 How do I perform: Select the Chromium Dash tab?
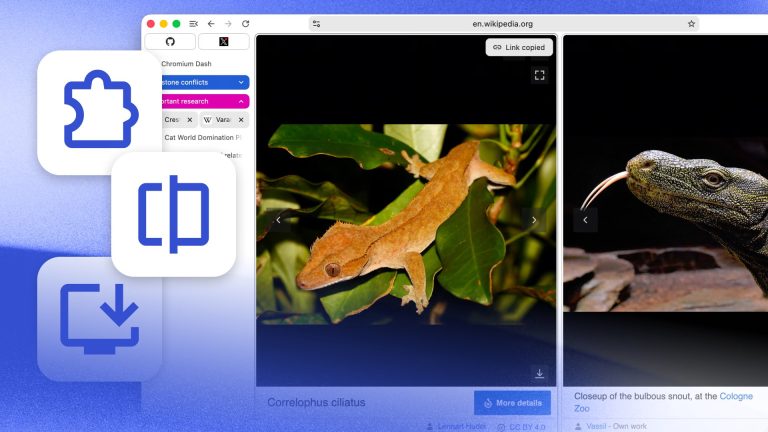pyautogui.click(x=186, y=64)
